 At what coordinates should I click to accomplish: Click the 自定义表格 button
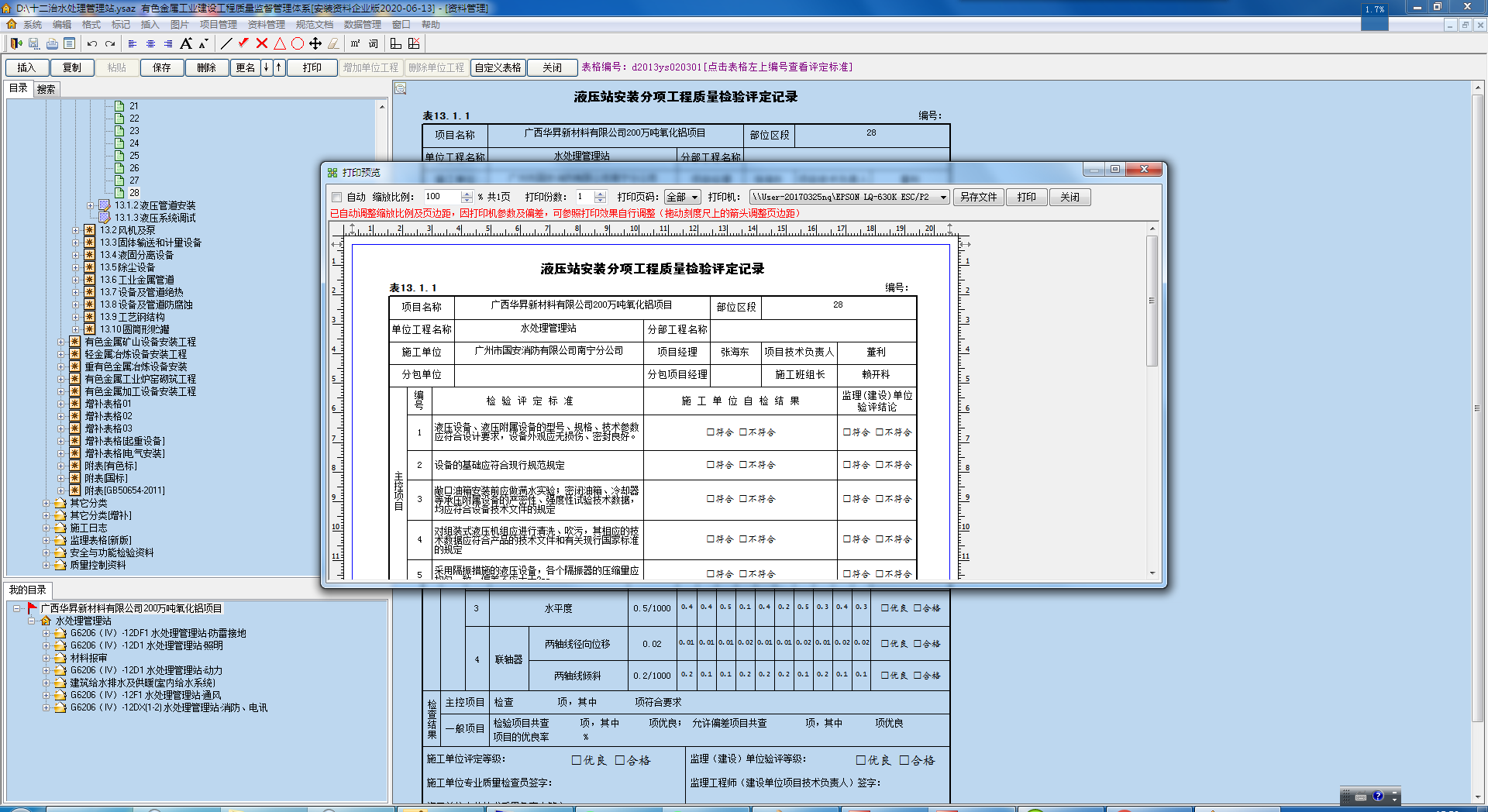[498, 68]
